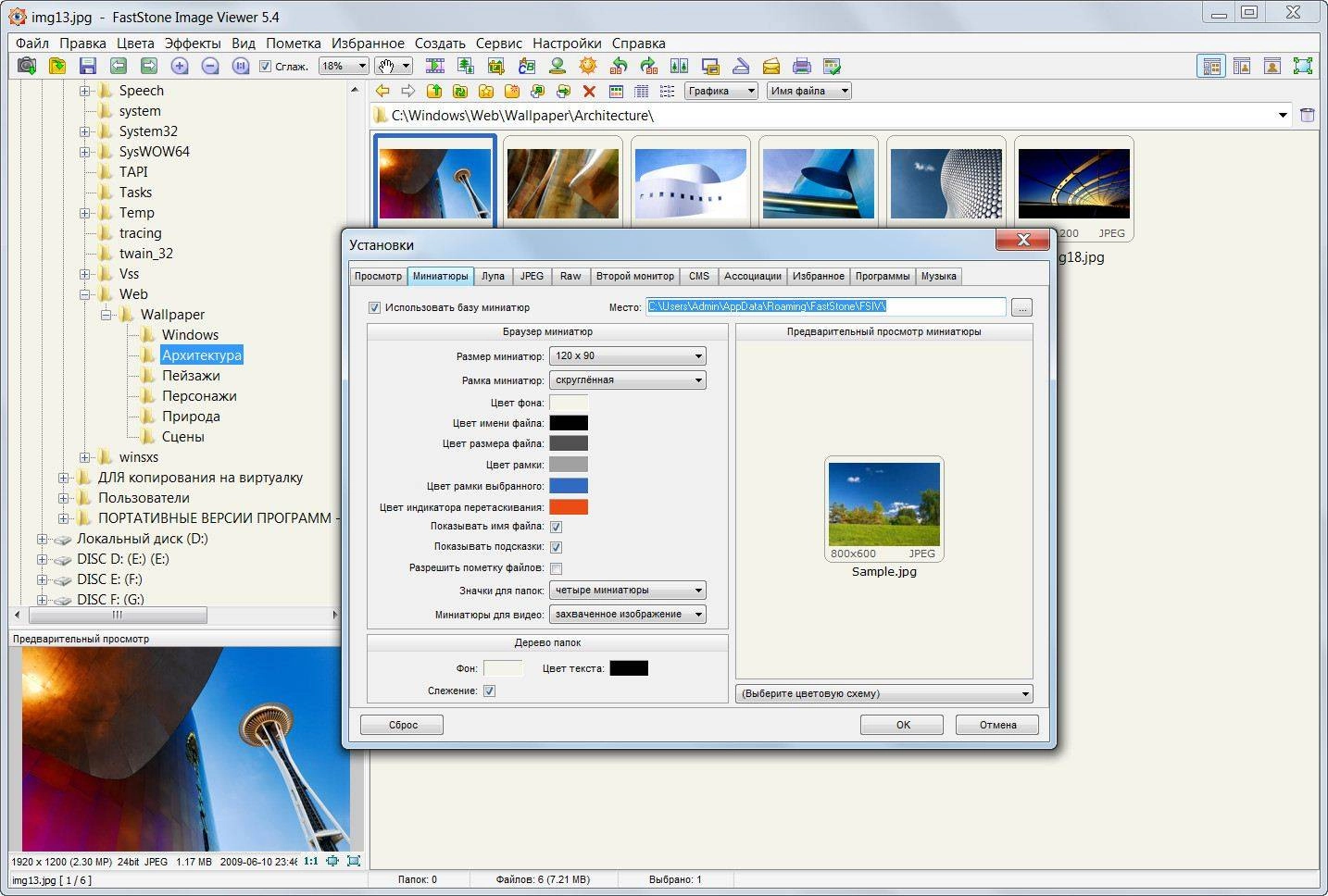This screenshot has width=1328, height=896.
Task: Click the compare selected images icon
Action: coord(680,66)
